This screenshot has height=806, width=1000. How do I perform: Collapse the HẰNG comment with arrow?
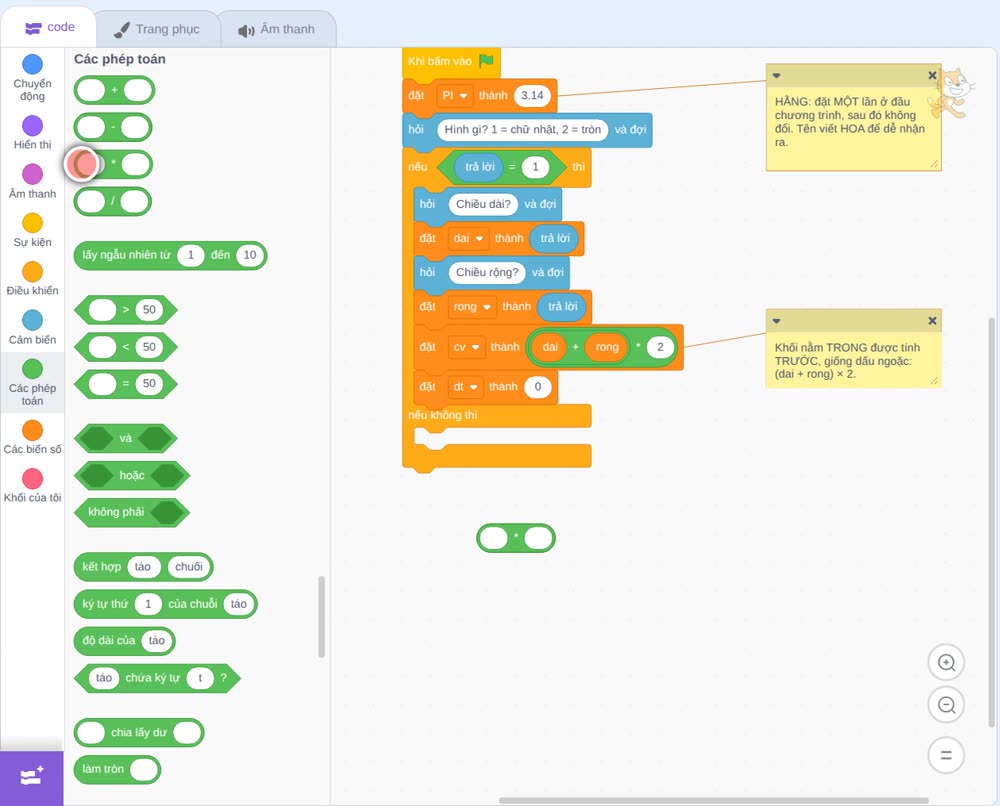pyautogui.click(x=776, y=75)
